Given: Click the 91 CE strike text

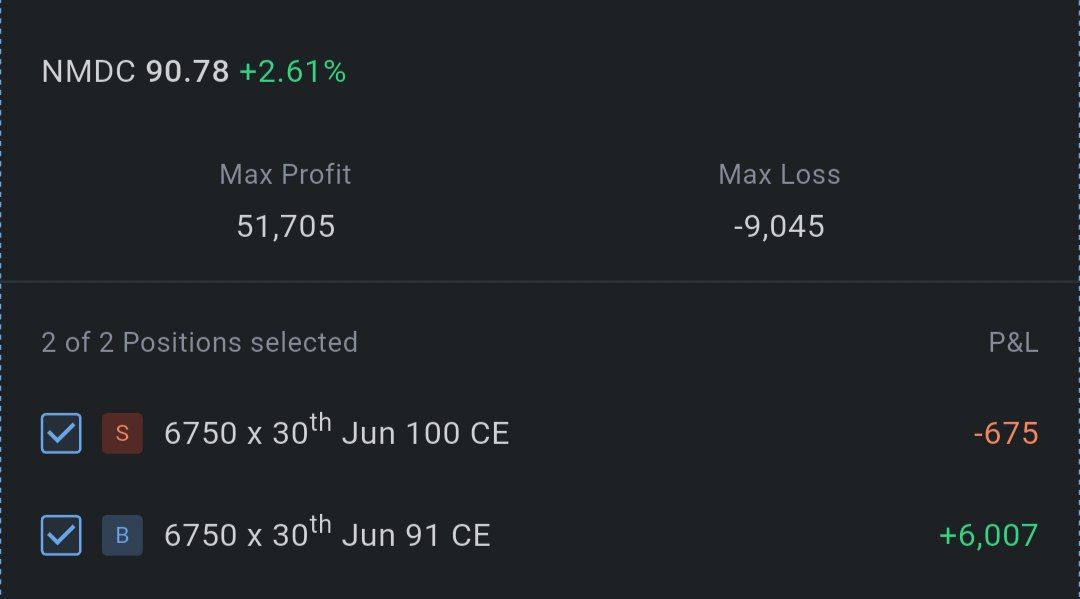Looking at the screenshot, I should tap(448, 536).
